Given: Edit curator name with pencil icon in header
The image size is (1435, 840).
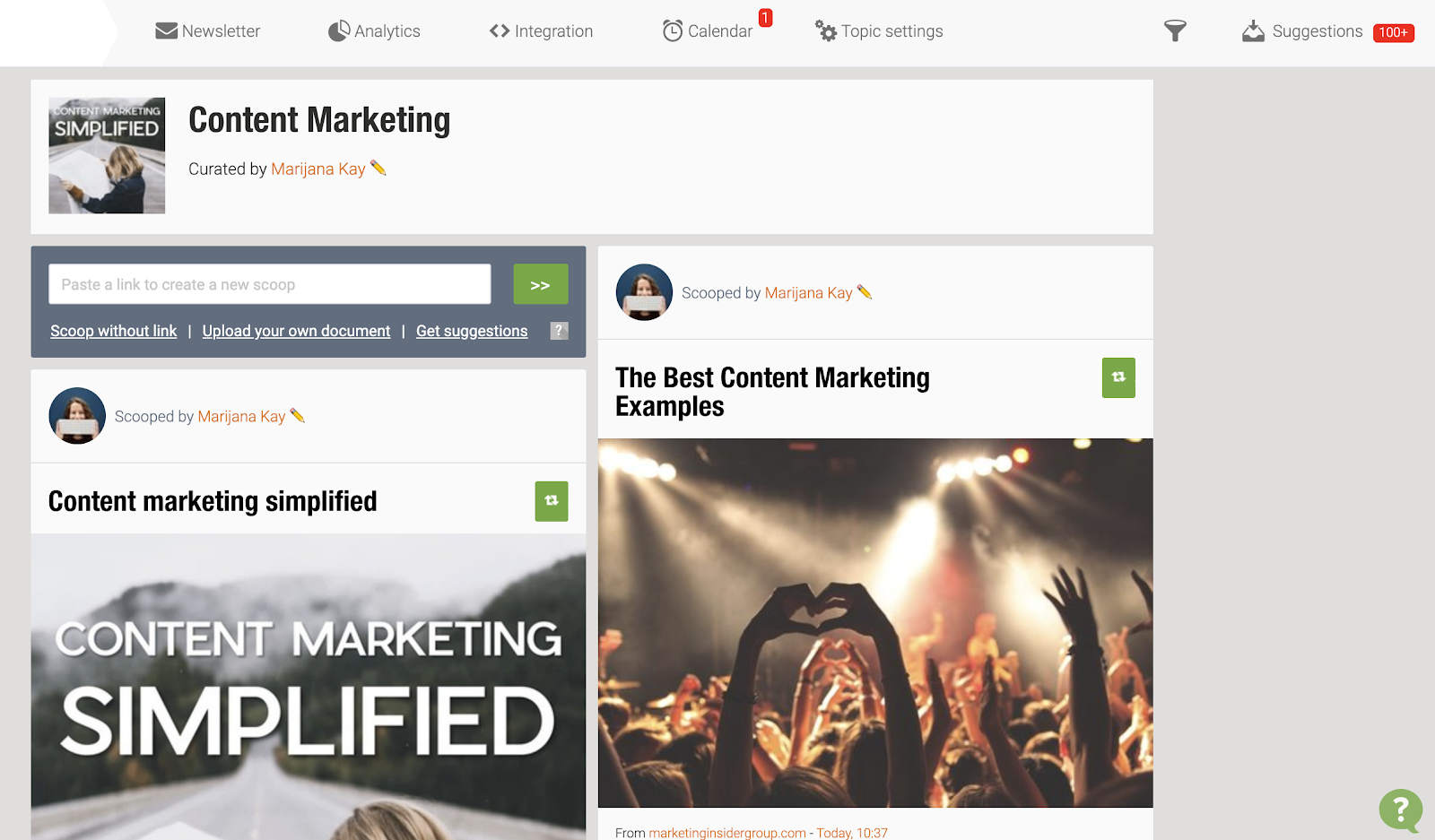Looking at the screenshot, I should [378, 168].
